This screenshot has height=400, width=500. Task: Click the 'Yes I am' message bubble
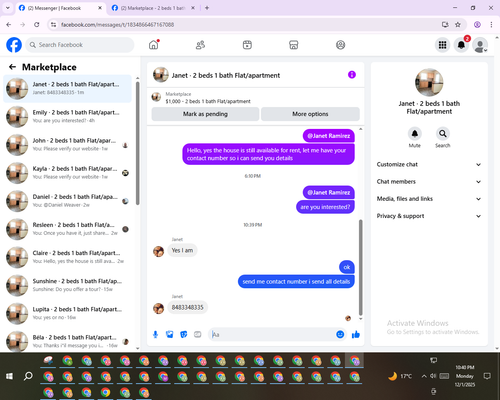[182, 250]
